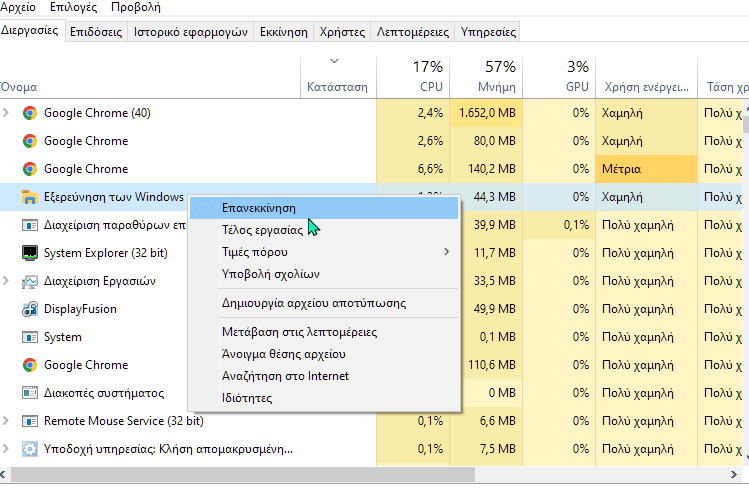Select Μετάβαση στις λεπτομέρειες

(324, 332)
